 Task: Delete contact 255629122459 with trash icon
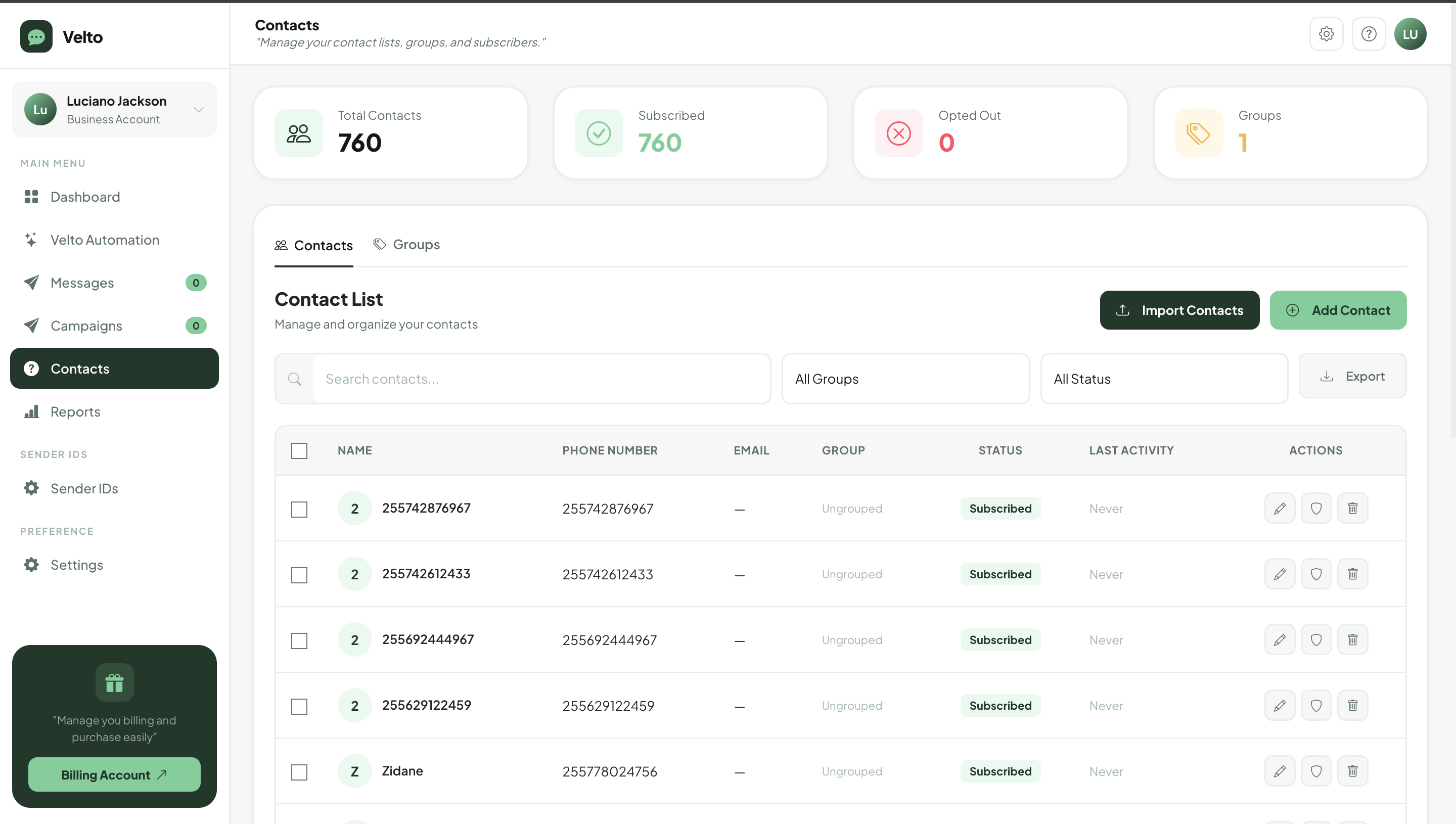click(1352, 705)
